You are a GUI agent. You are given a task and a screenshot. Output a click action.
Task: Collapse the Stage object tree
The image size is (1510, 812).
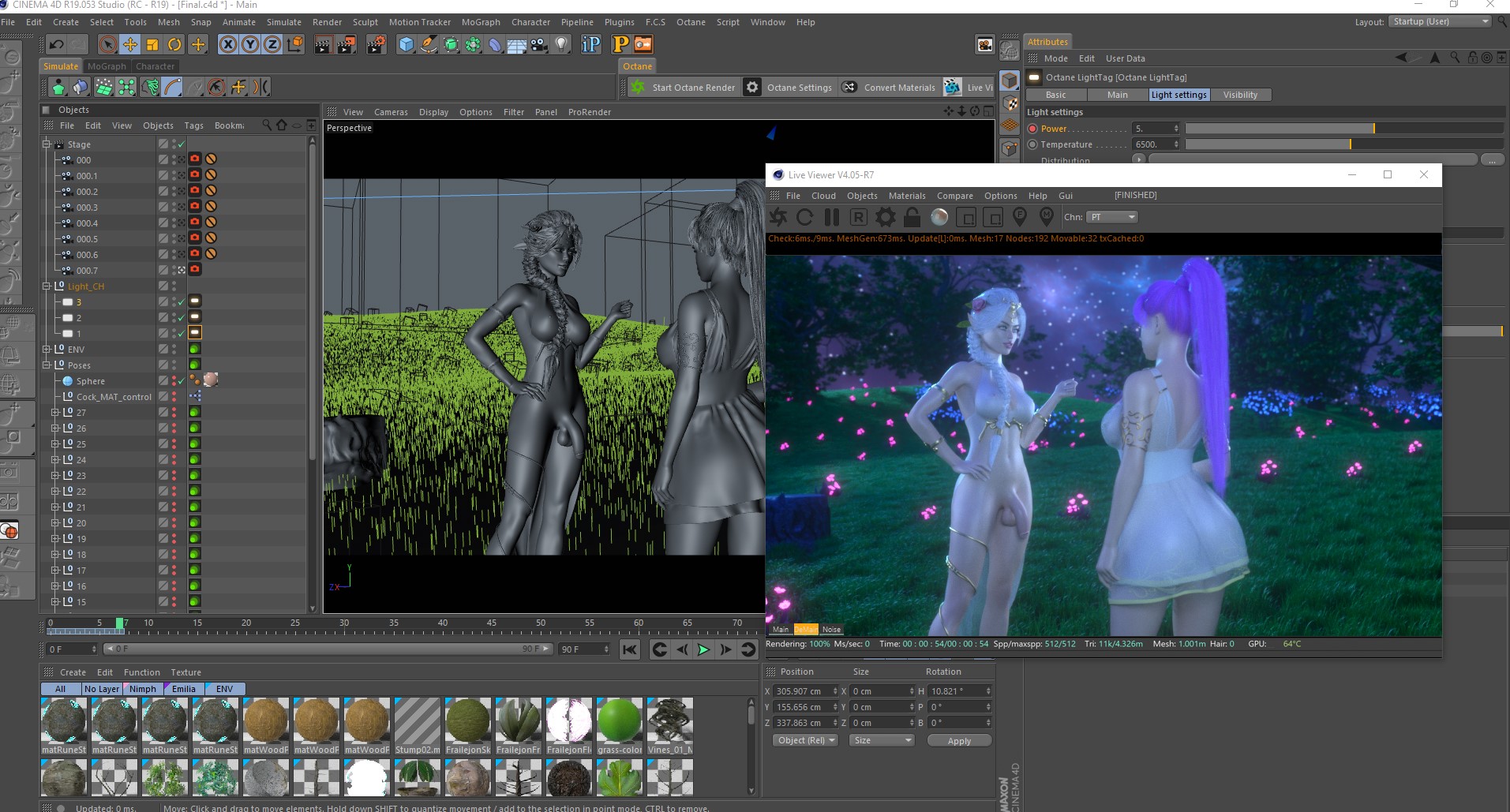tap(47, 144)
